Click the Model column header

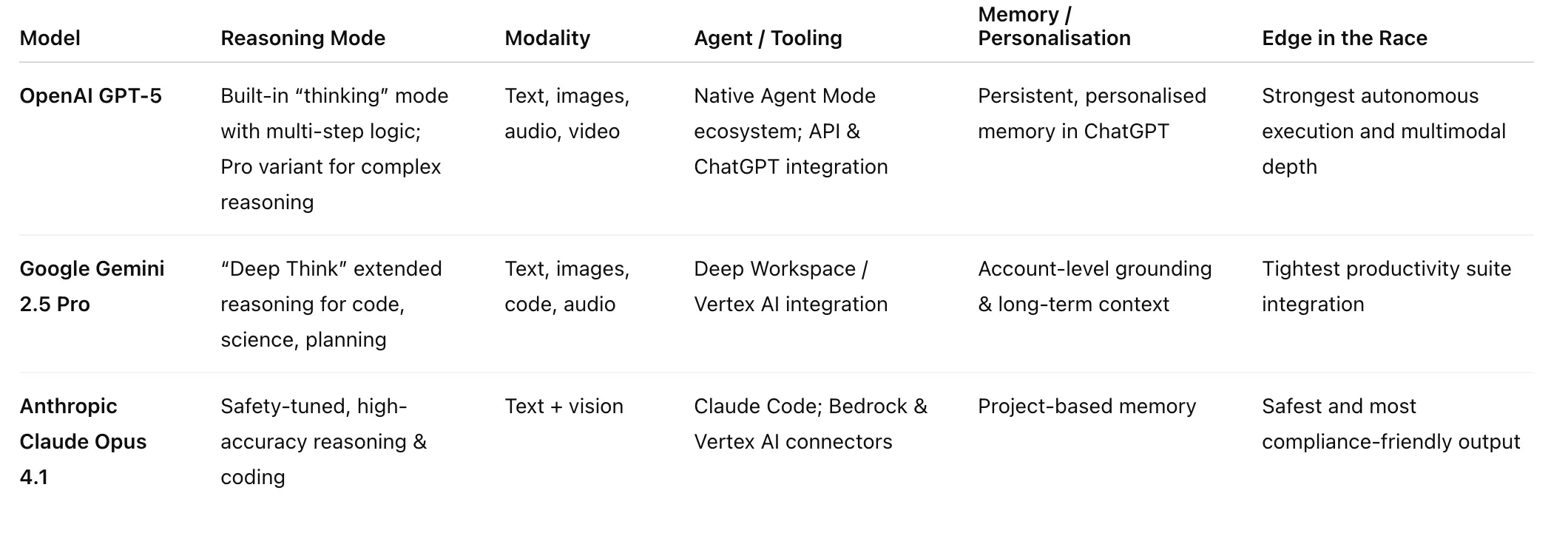point(50,38)
